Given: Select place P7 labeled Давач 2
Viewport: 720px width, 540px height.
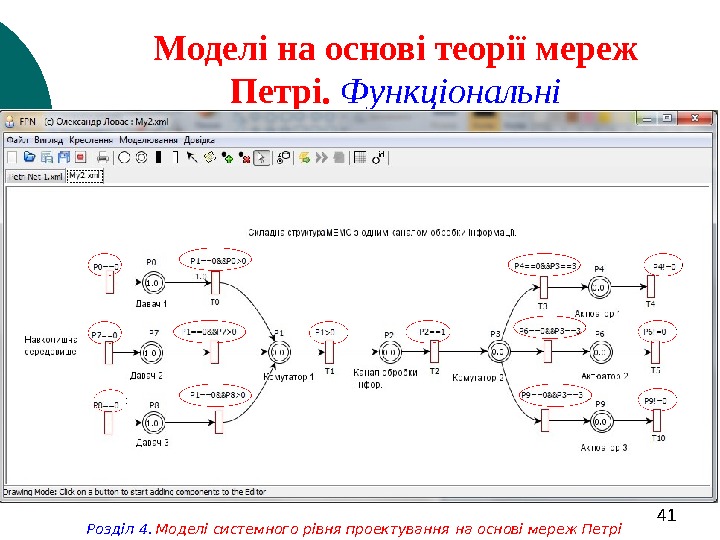Looking at the screenshot, I should pos(151,353).
